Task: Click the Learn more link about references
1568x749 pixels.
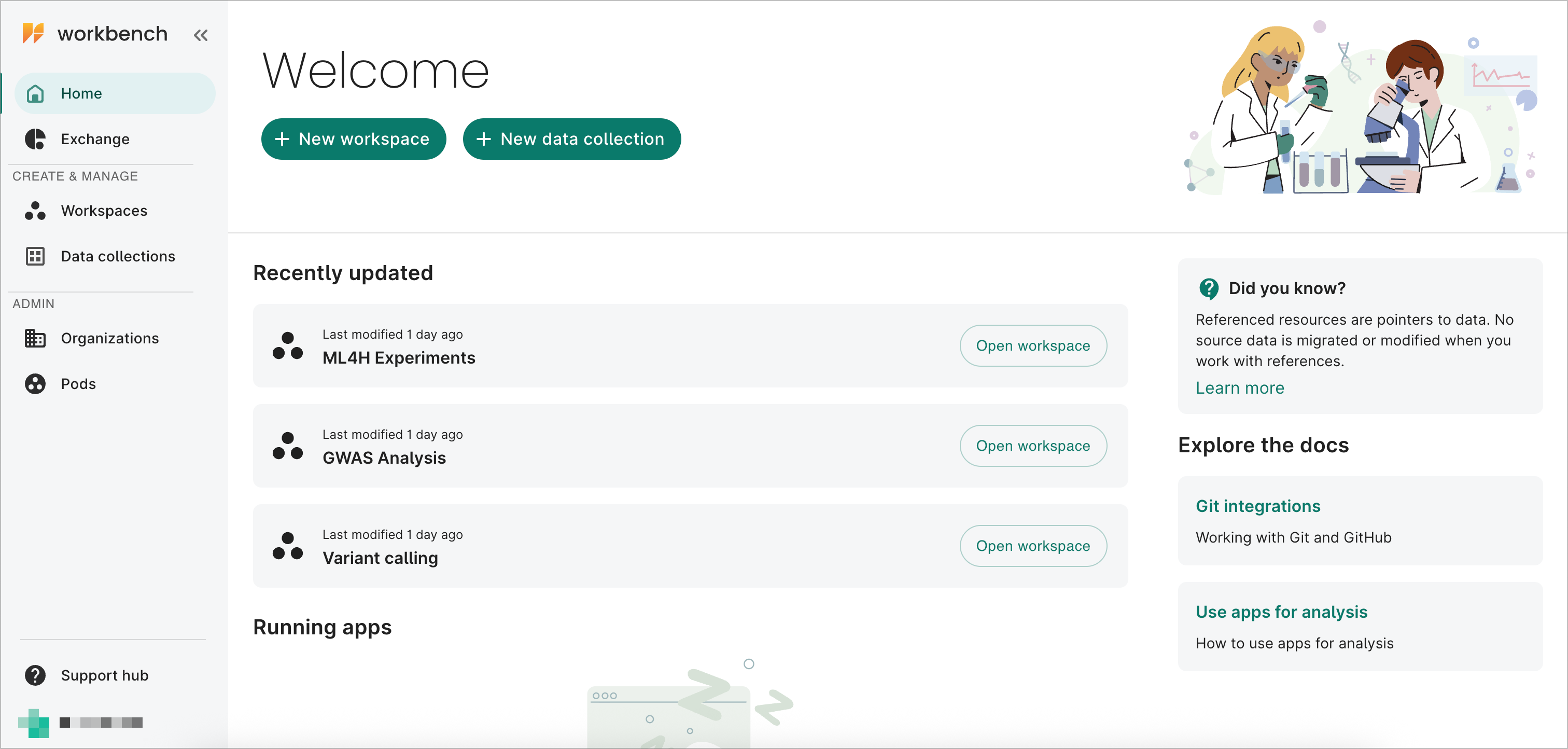Action: (1240, 387)
